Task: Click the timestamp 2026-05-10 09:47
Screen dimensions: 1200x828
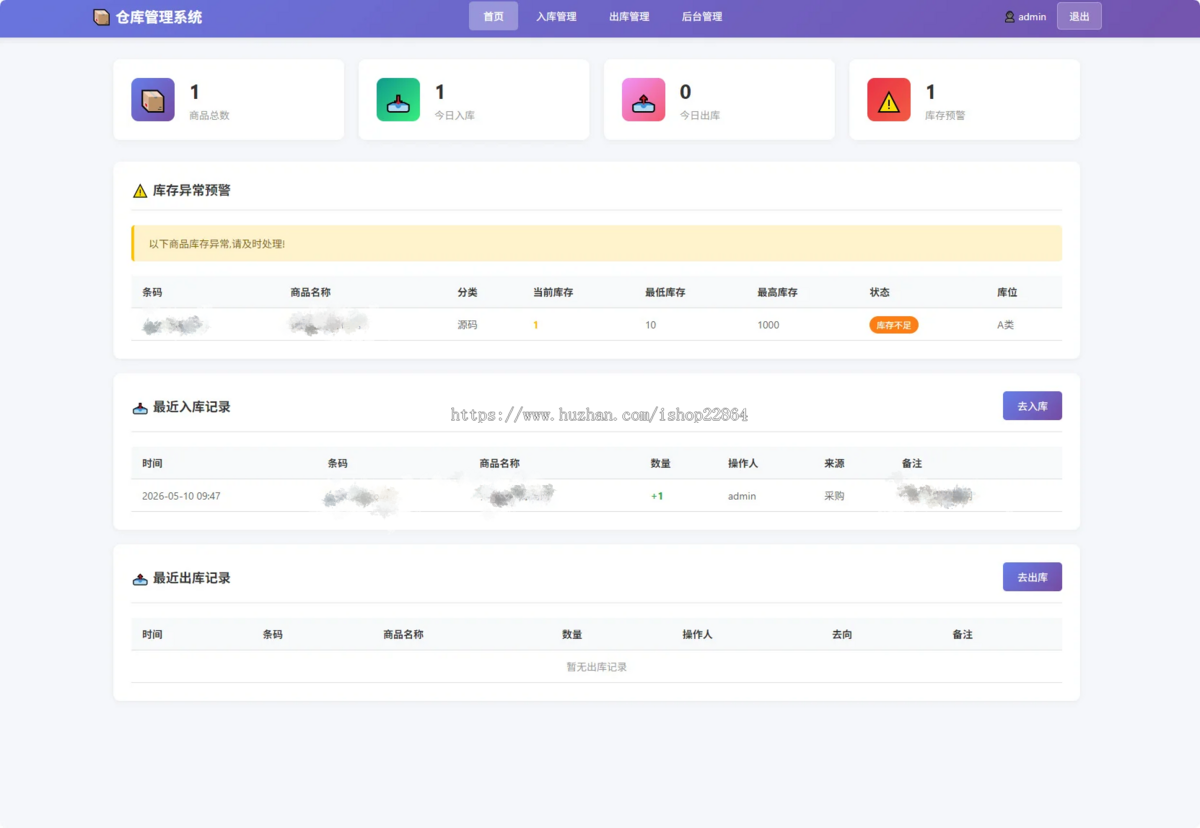Action: [181, 496]
